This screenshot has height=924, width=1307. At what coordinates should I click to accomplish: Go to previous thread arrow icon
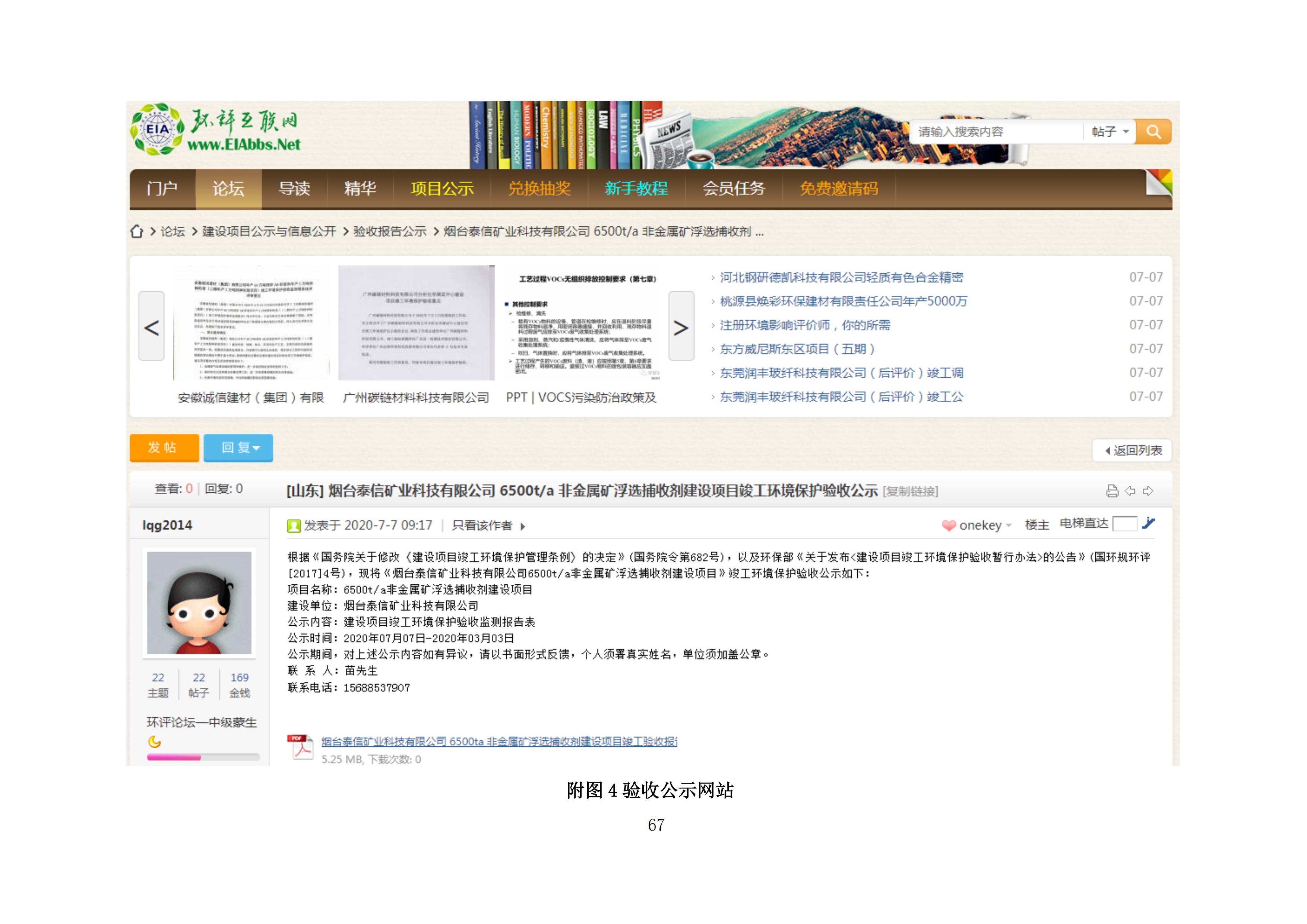pos(1130,490)
